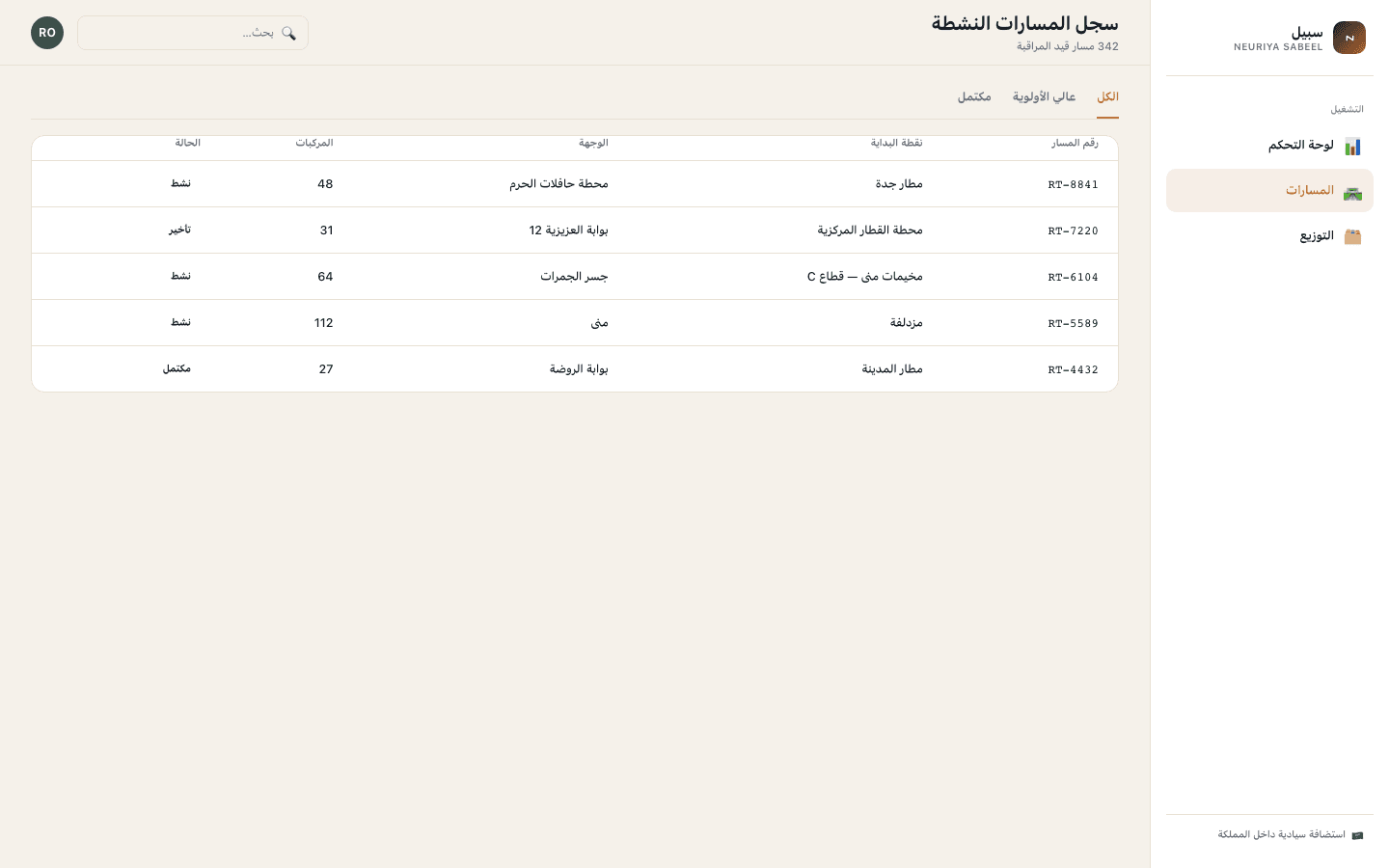Open the RO user avatar
The height and width of the screenshot is (868, 1389).
tap(47, 33)
